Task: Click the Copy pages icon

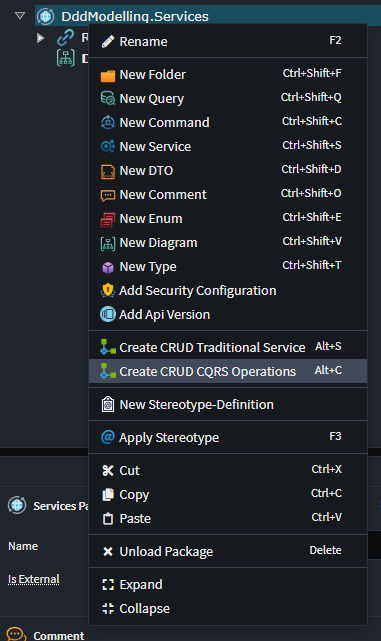Action: coord(108,495)
